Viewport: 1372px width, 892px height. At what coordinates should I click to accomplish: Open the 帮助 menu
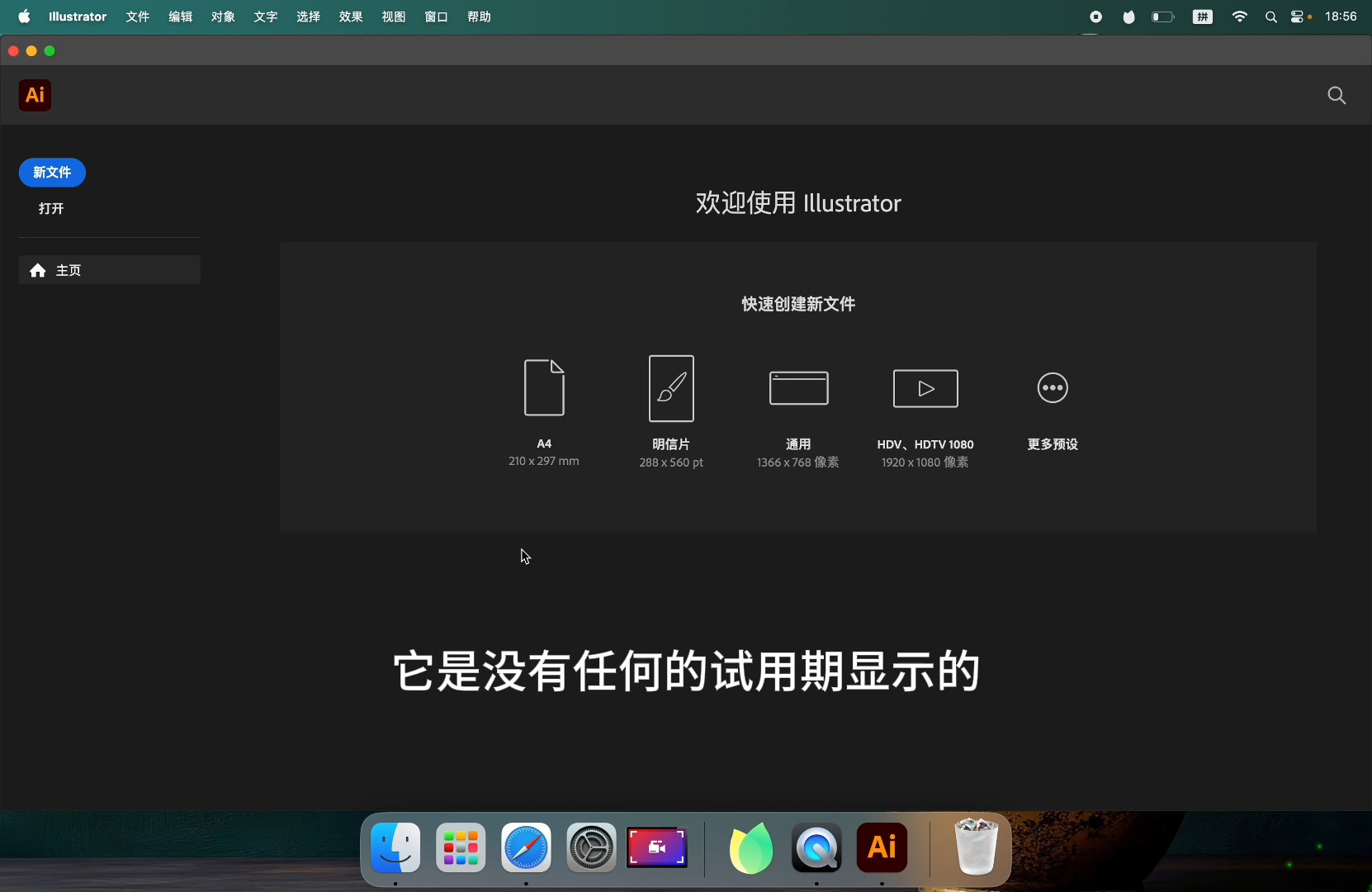(480, 17)
